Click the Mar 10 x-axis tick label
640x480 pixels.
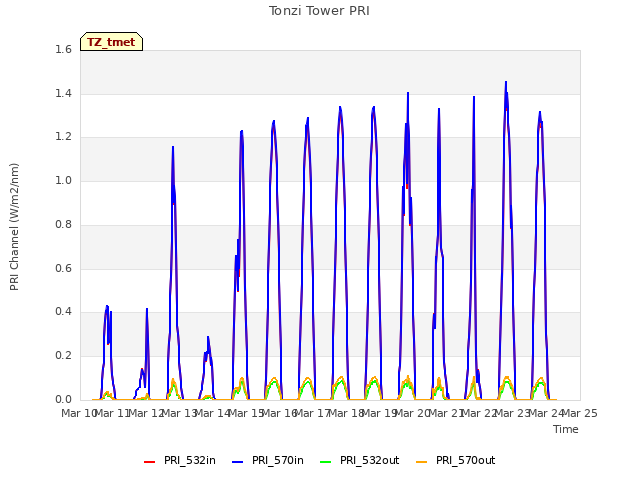click(x=78, y=413)
